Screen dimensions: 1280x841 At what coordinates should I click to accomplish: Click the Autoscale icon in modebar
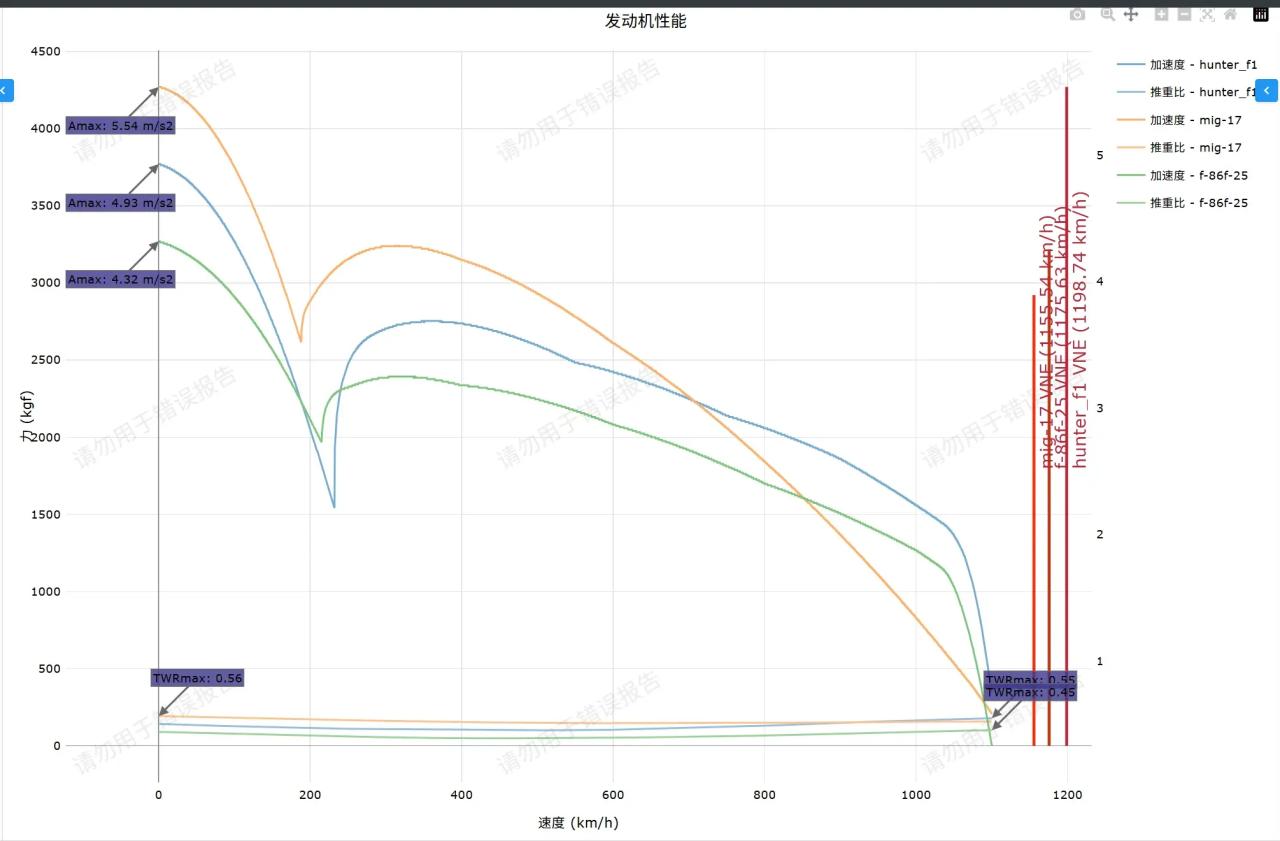pyautogui.click(x=1207, y=14)
